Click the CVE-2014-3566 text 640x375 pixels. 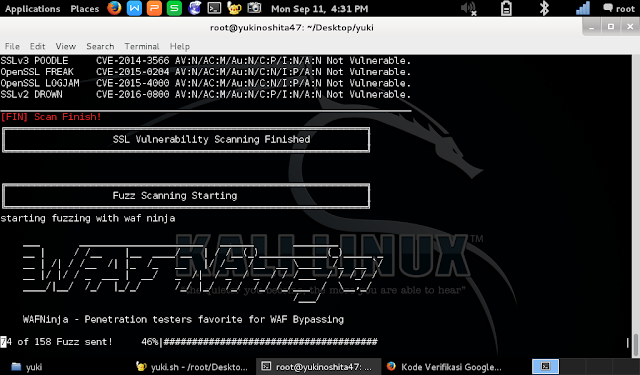coord(133,60)
